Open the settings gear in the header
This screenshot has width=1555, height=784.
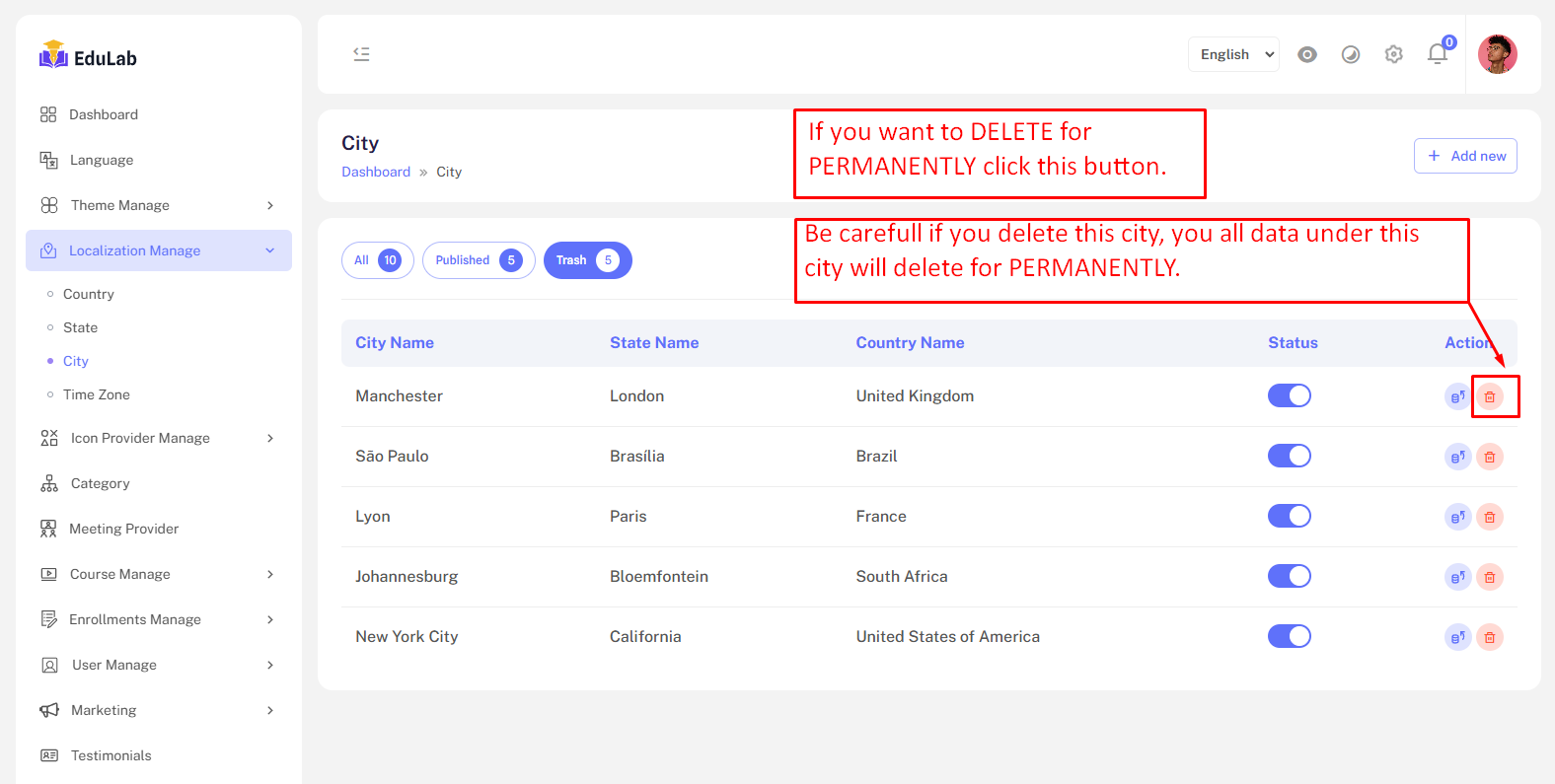click(1393, 54)
